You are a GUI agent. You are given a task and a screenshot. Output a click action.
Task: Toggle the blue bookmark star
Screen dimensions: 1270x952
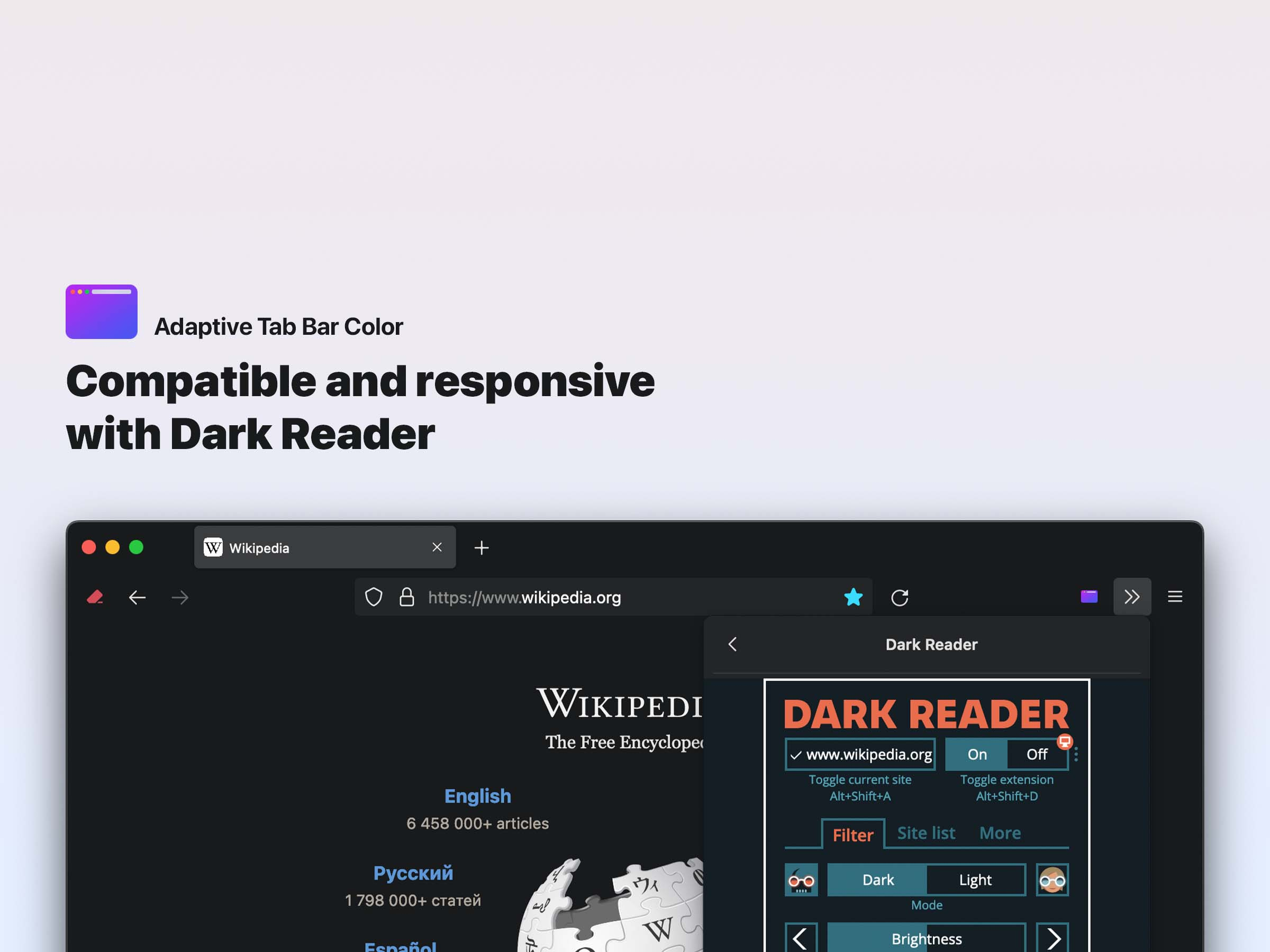(853, 597)
